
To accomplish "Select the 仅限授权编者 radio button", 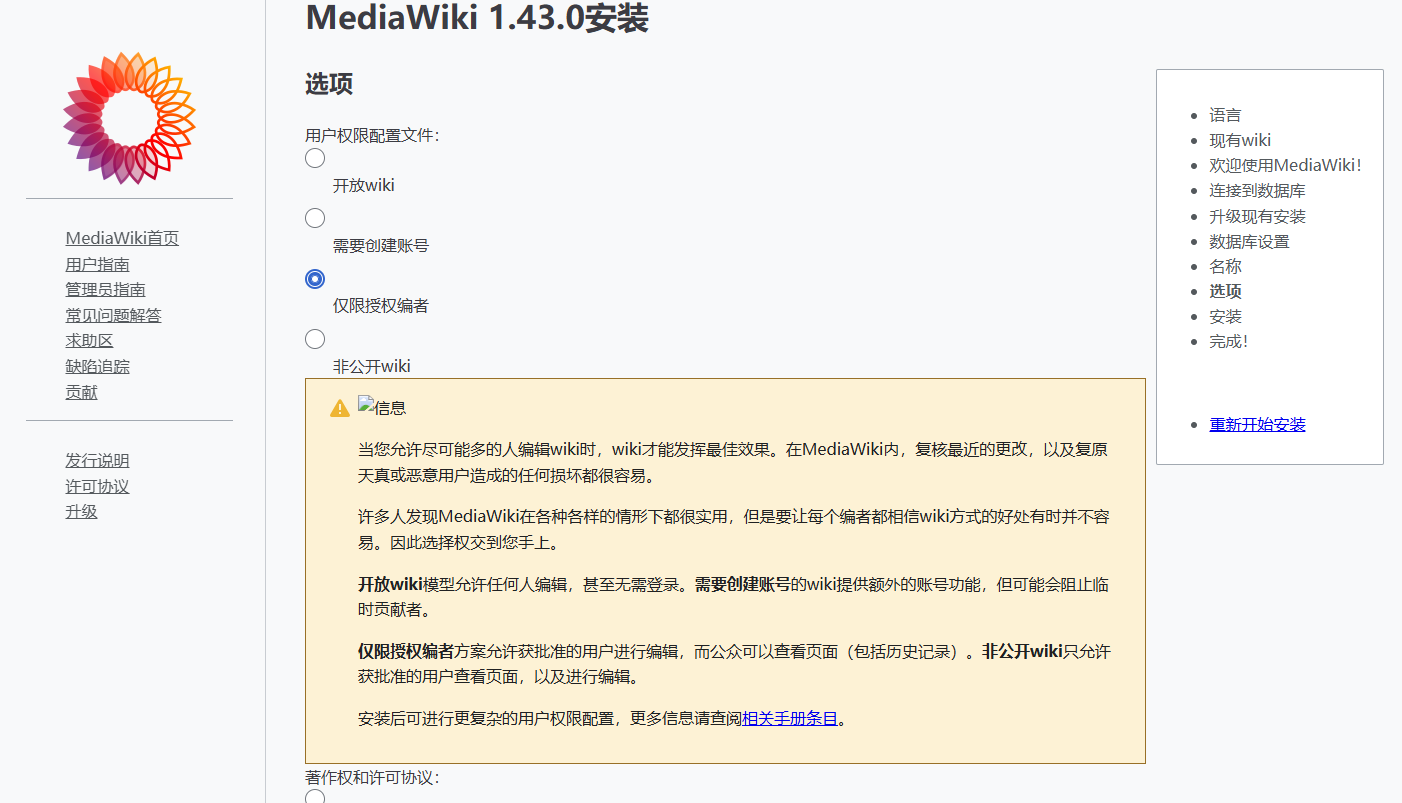I will 315,279.
